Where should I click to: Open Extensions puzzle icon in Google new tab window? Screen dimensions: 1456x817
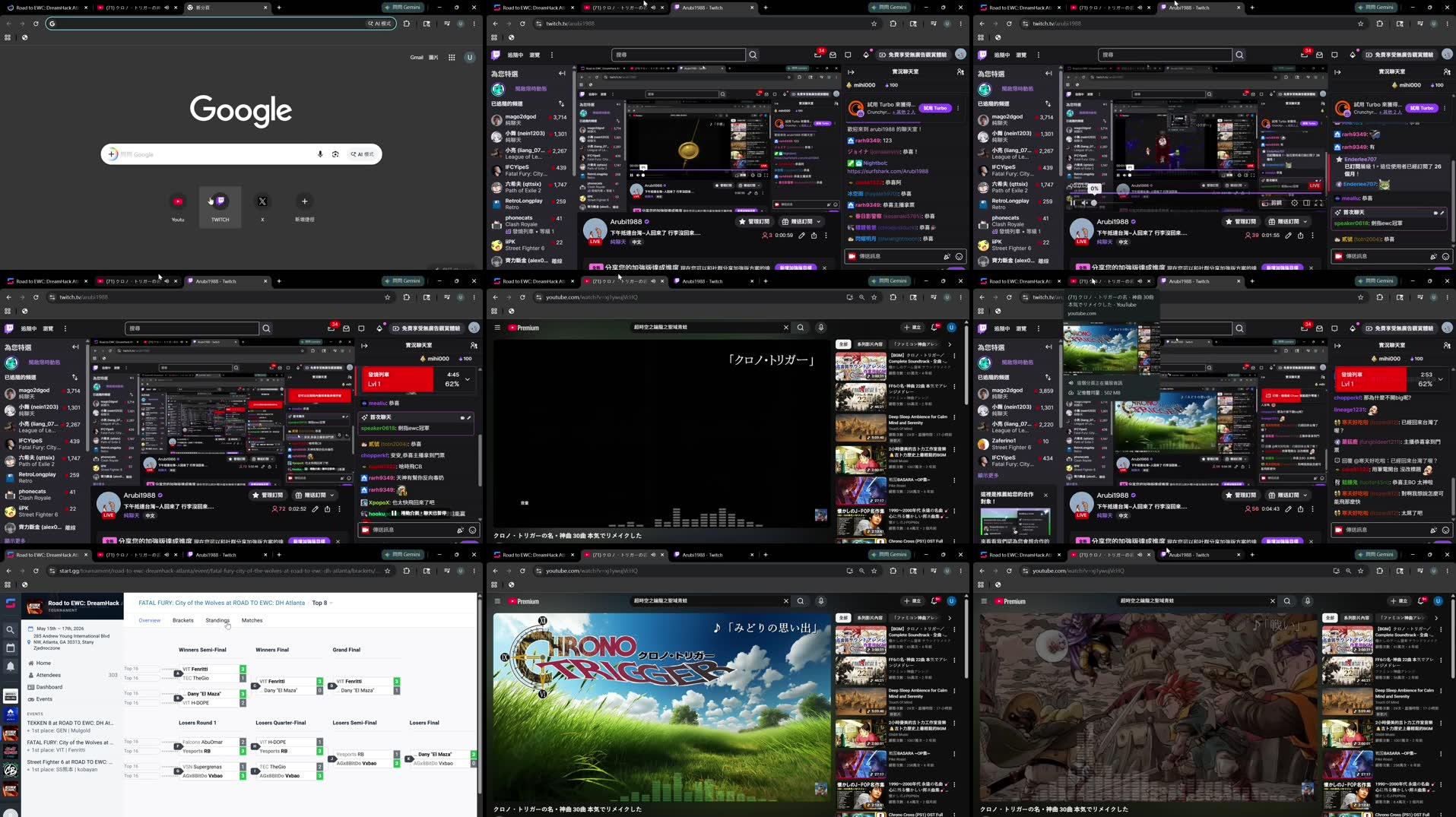(406, 24)
